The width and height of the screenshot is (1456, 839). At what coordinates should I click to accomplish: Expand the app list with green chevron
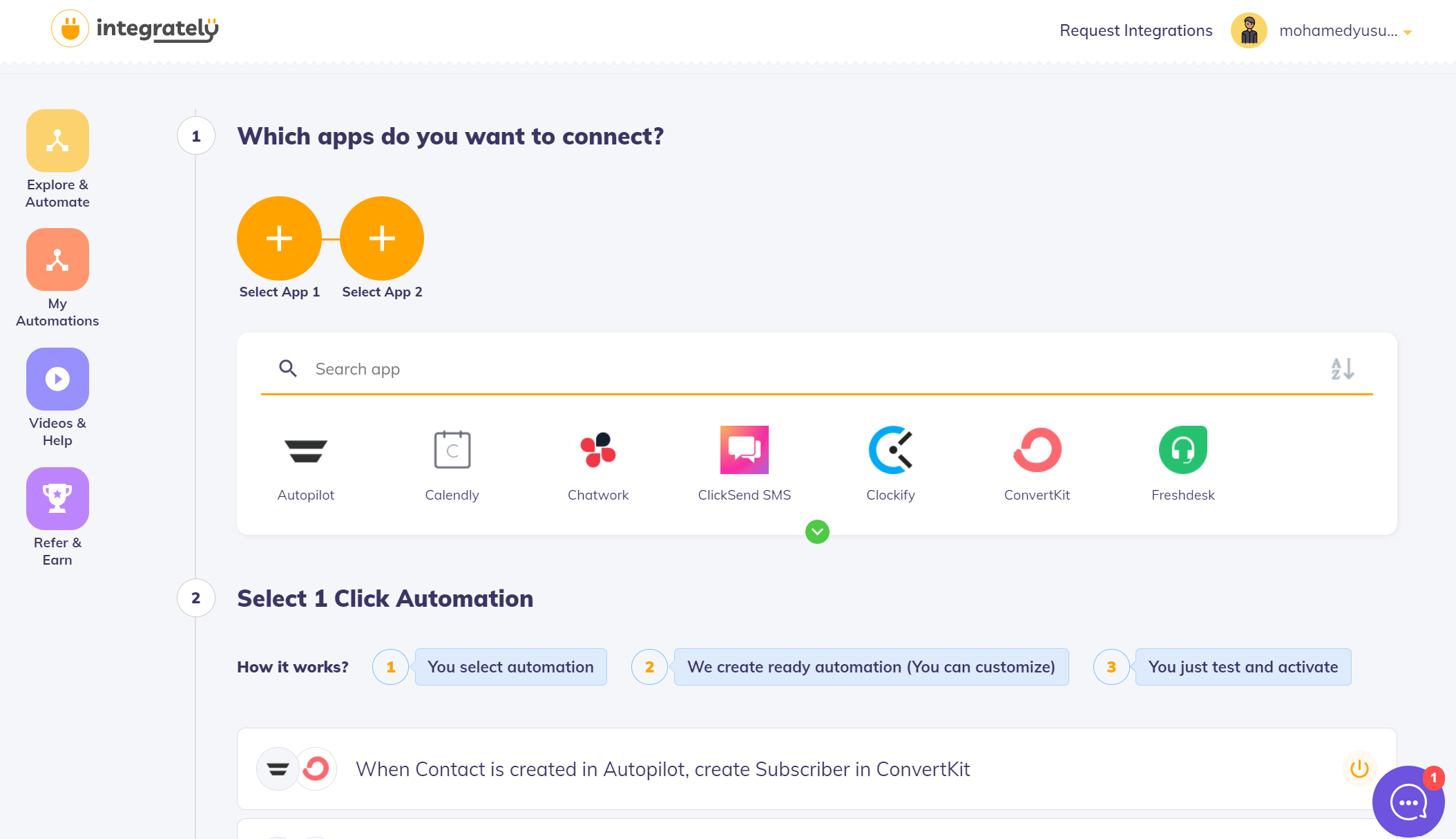coord(817,531)
